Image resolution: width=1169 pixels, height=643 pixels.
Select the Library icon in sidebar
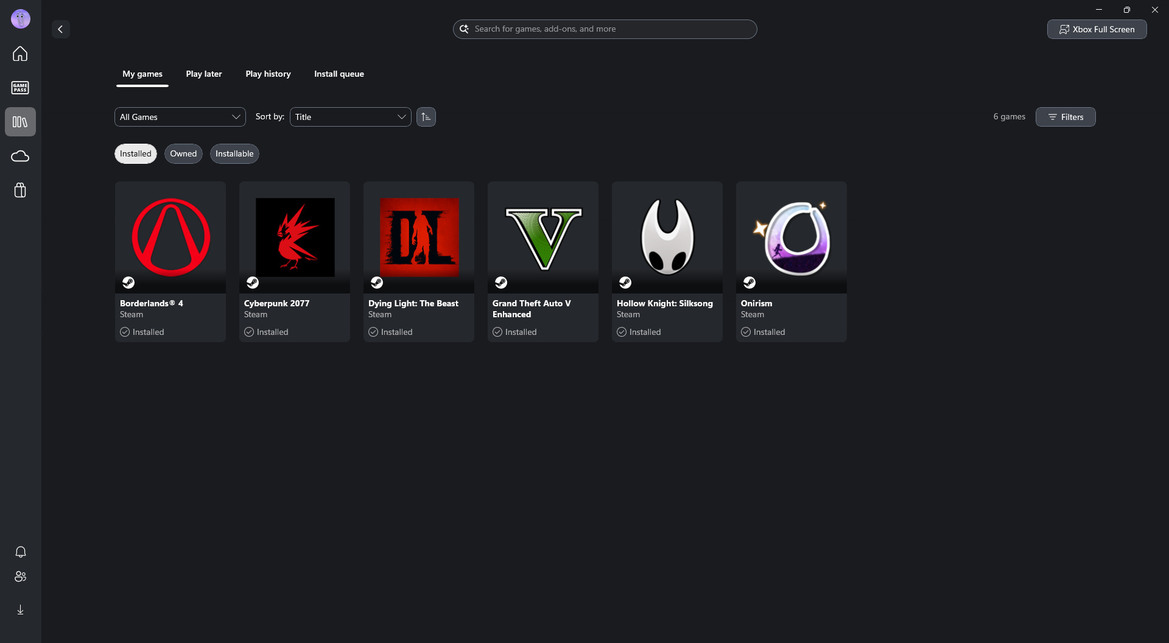(20, 122)
